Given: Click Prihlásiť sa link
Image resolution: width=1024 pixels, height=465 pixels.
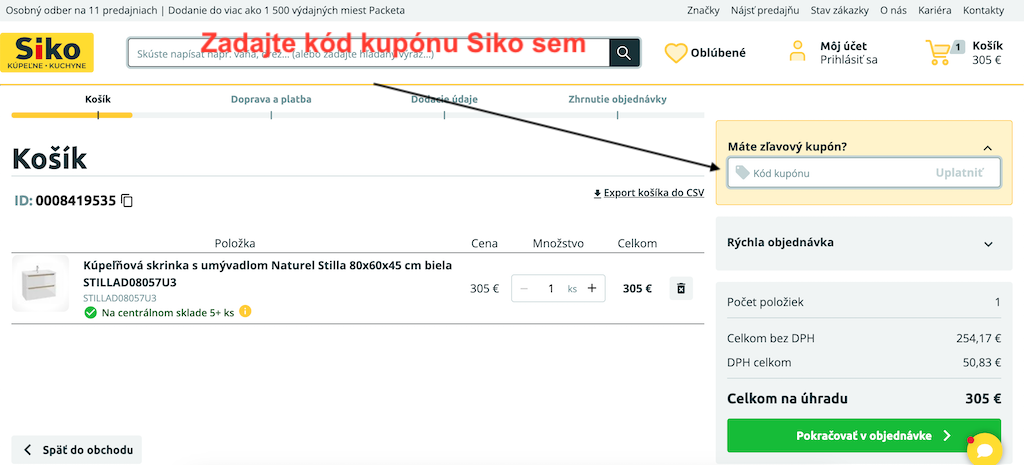Looking at the screenshot, I should (848, 59).
